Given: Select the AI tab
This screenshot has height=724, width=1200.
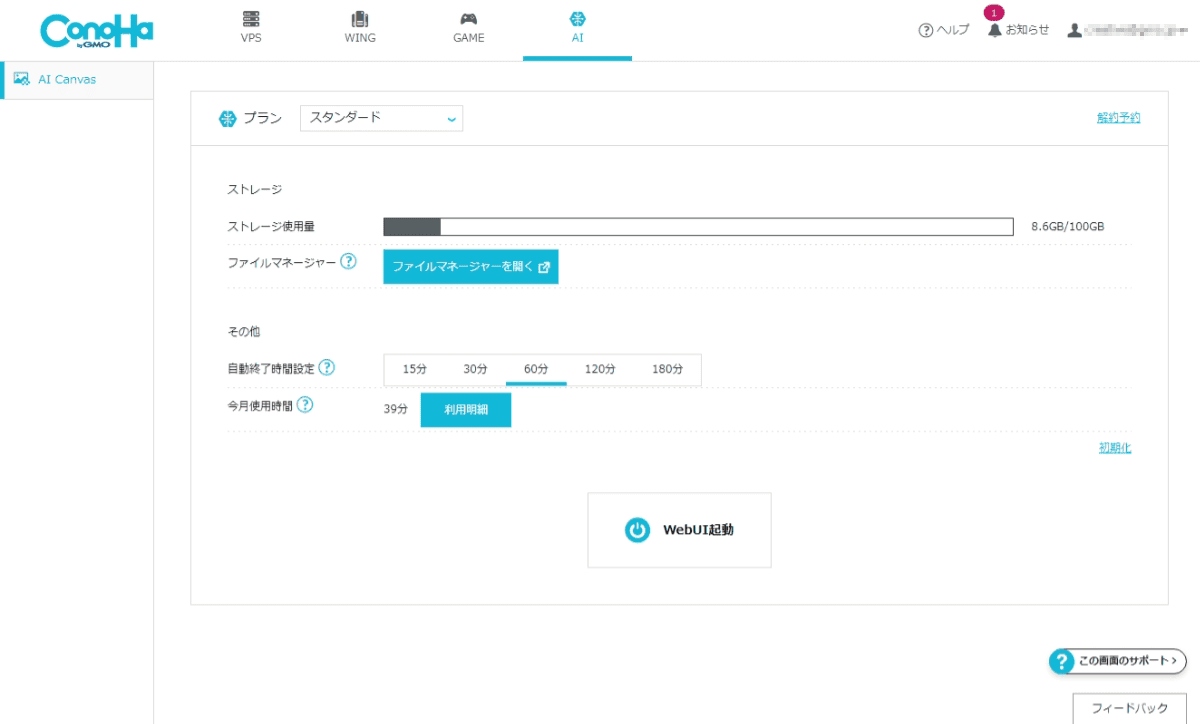Looking at the screenshot, I should coord(577,28).
